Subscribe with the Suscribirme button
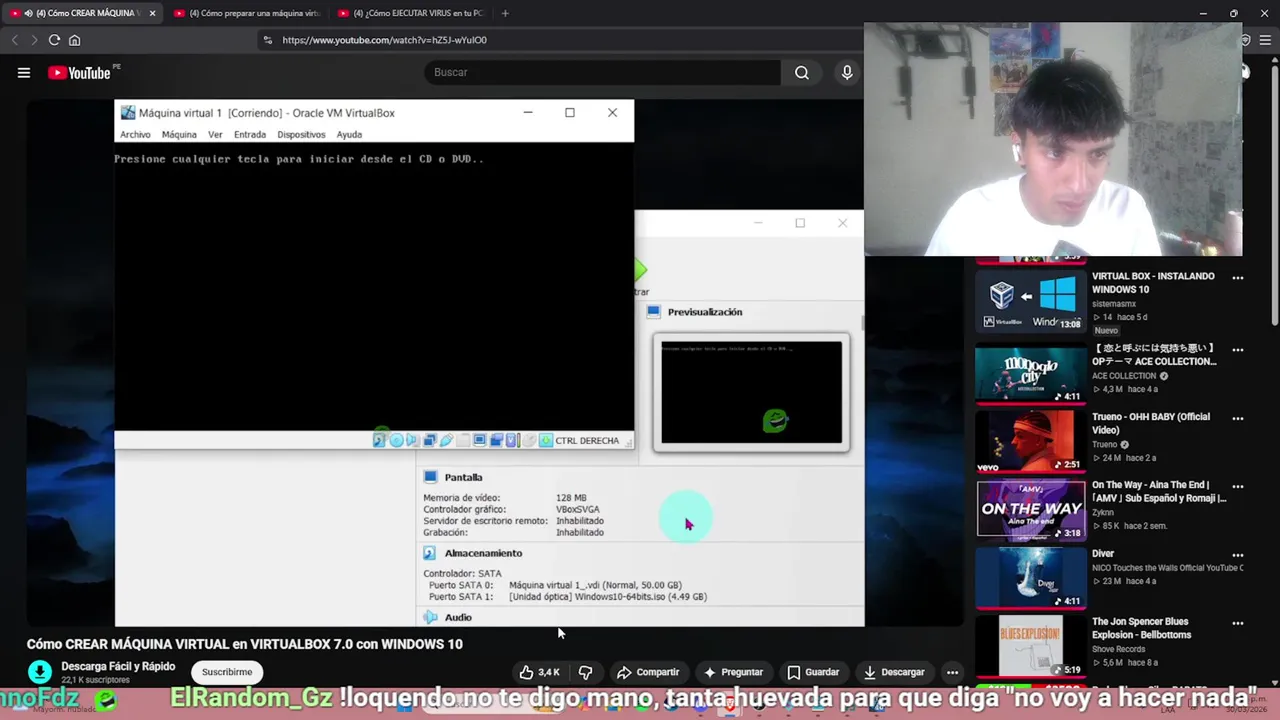 pos(227,672)
